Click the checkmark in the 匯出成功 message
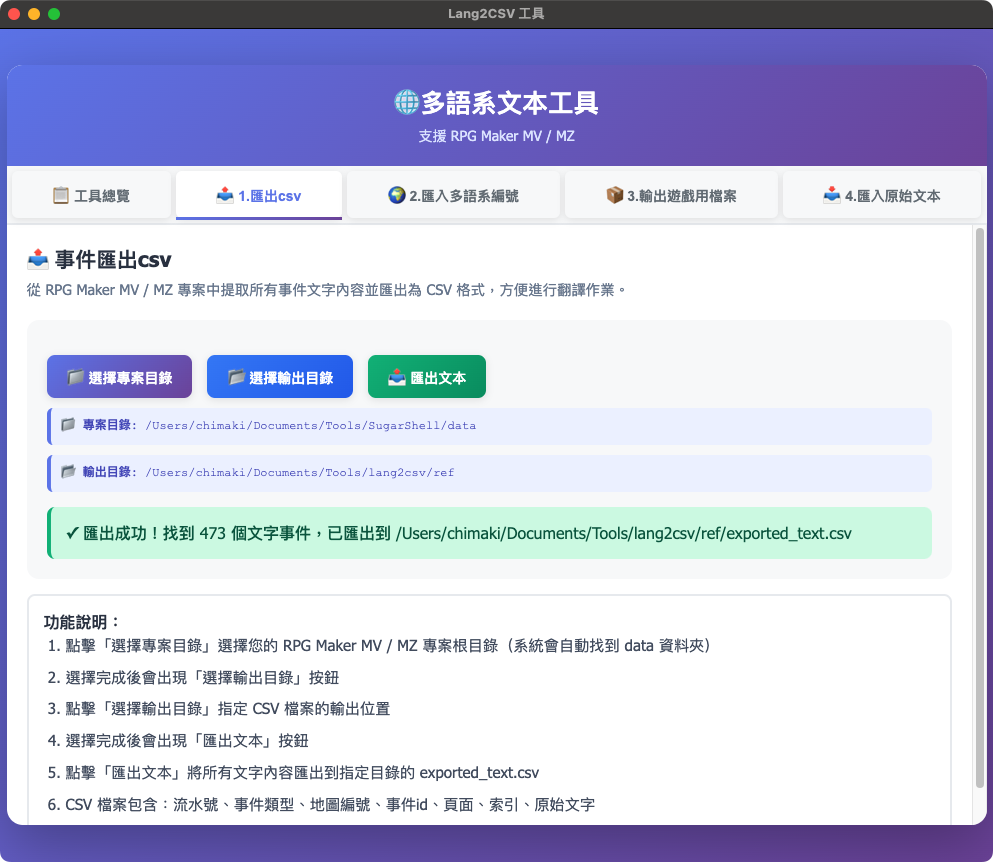 point(72,533)
